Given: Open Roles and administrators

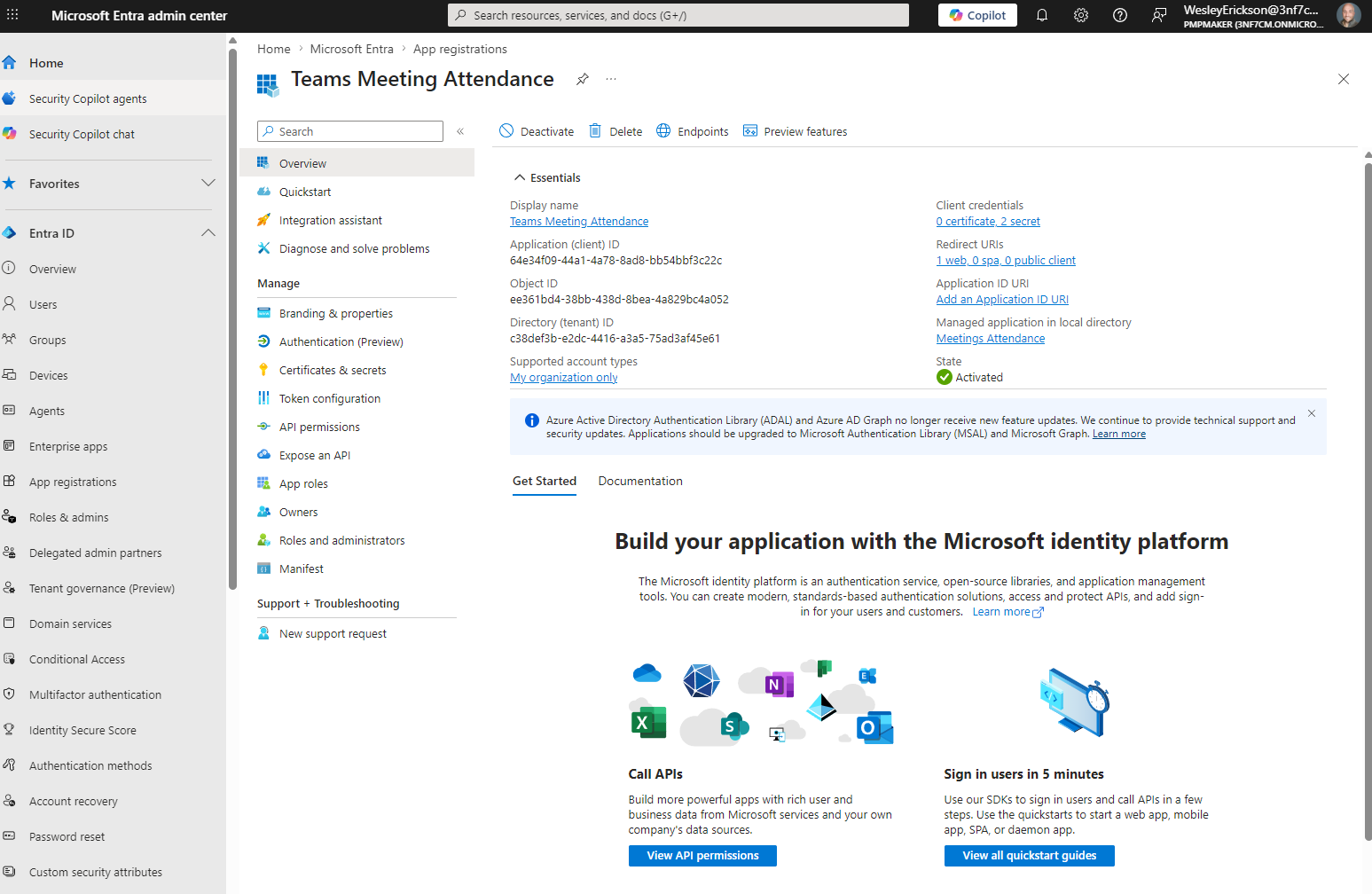Looking at the screenshot, I should pos(357,540).
